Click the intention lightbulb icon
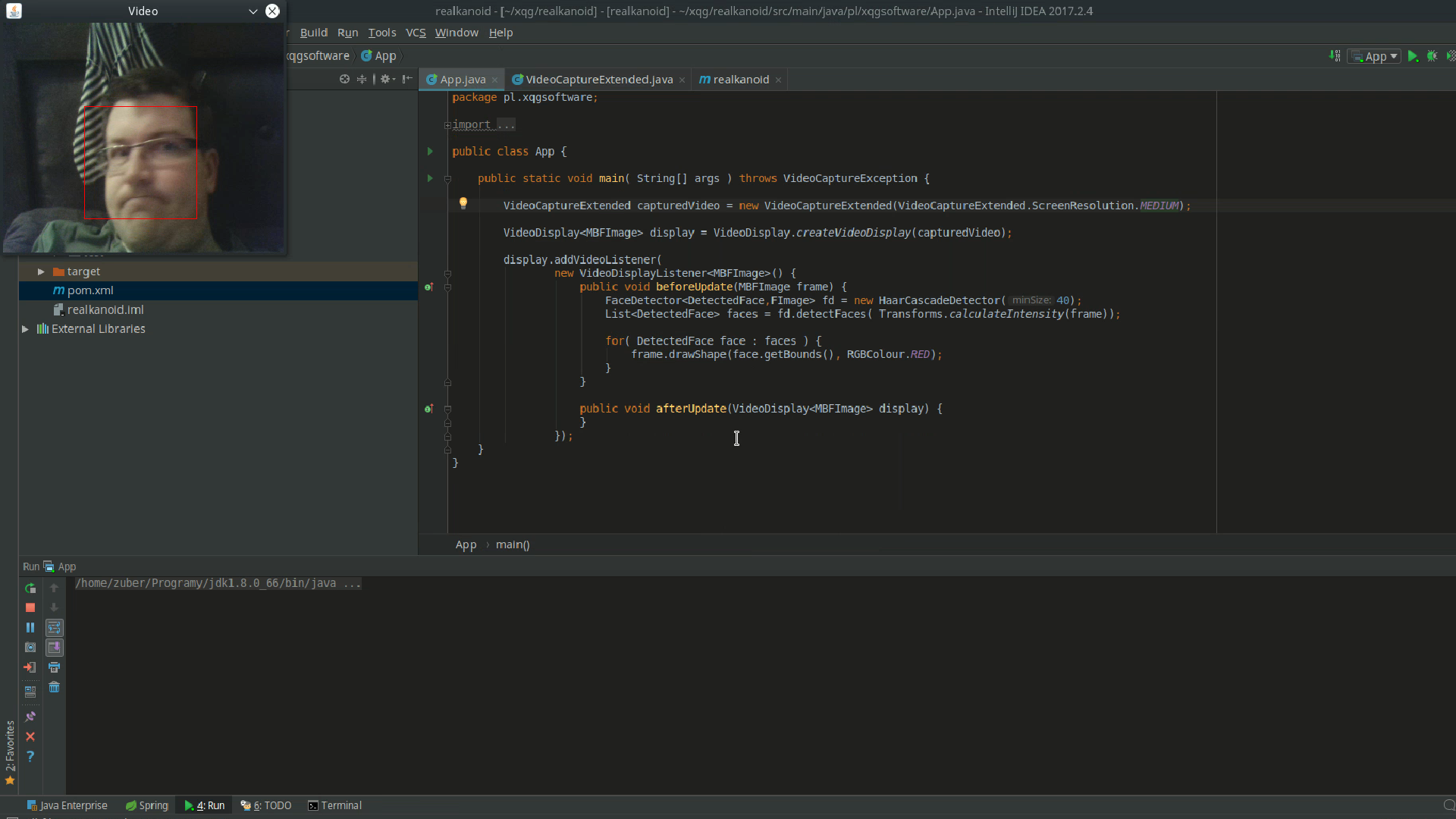Image resolution: width=1456 pixels, height=819 pixels. [x=463, y=203]
